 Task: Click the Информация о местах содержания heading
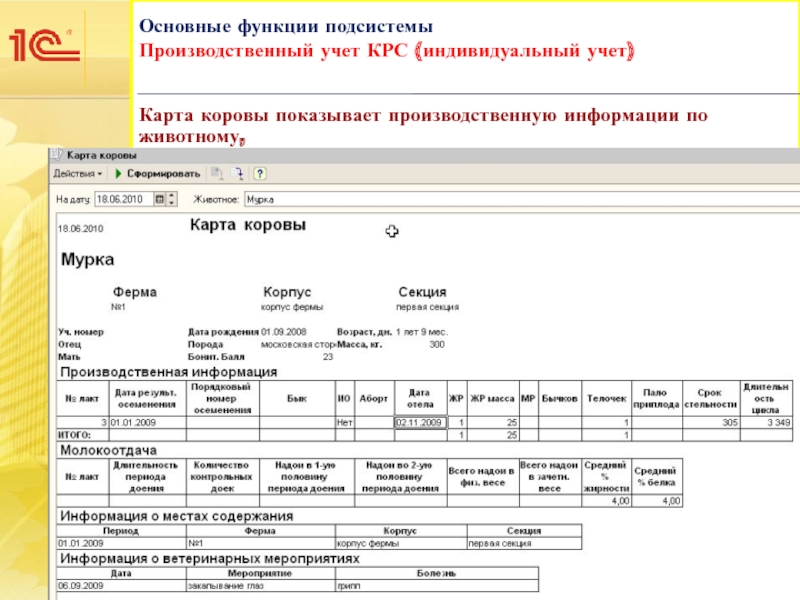pos(177,516)
